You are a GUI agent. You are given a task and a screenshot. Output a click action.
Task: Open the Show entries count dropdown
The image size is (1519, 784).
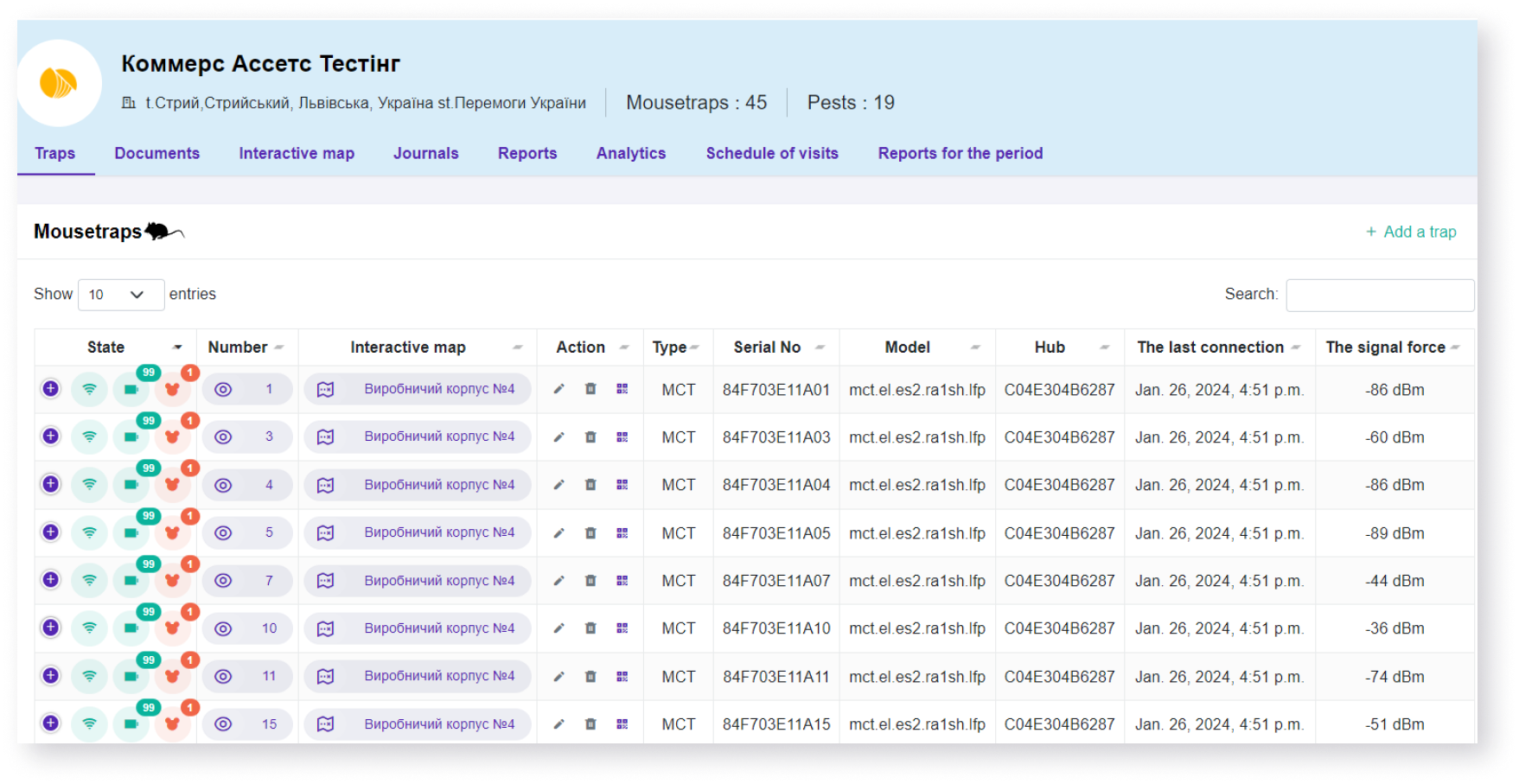tap(120, 295)
